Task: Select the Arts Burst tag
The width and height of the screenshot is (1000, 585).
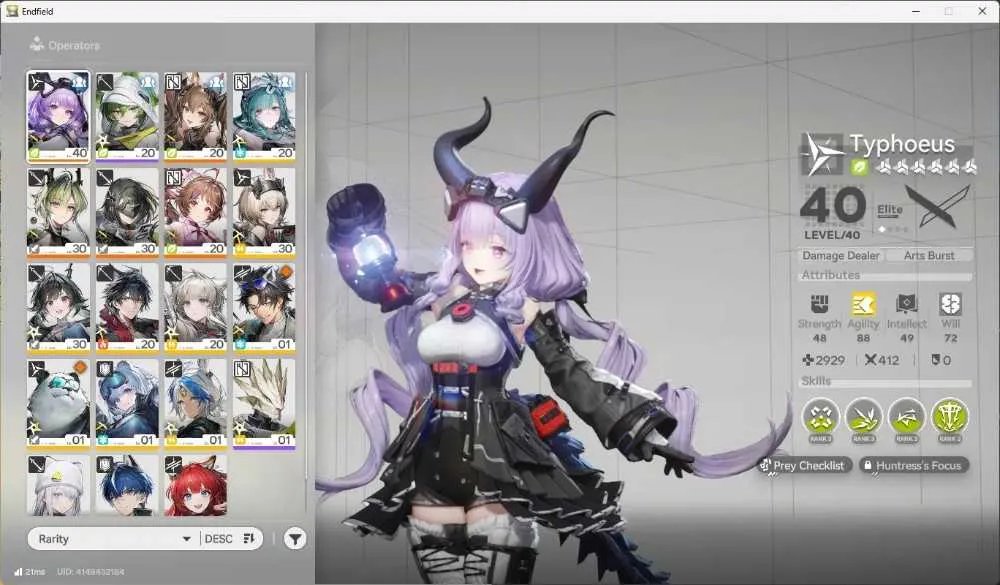Action: click(x=929, y=255)
